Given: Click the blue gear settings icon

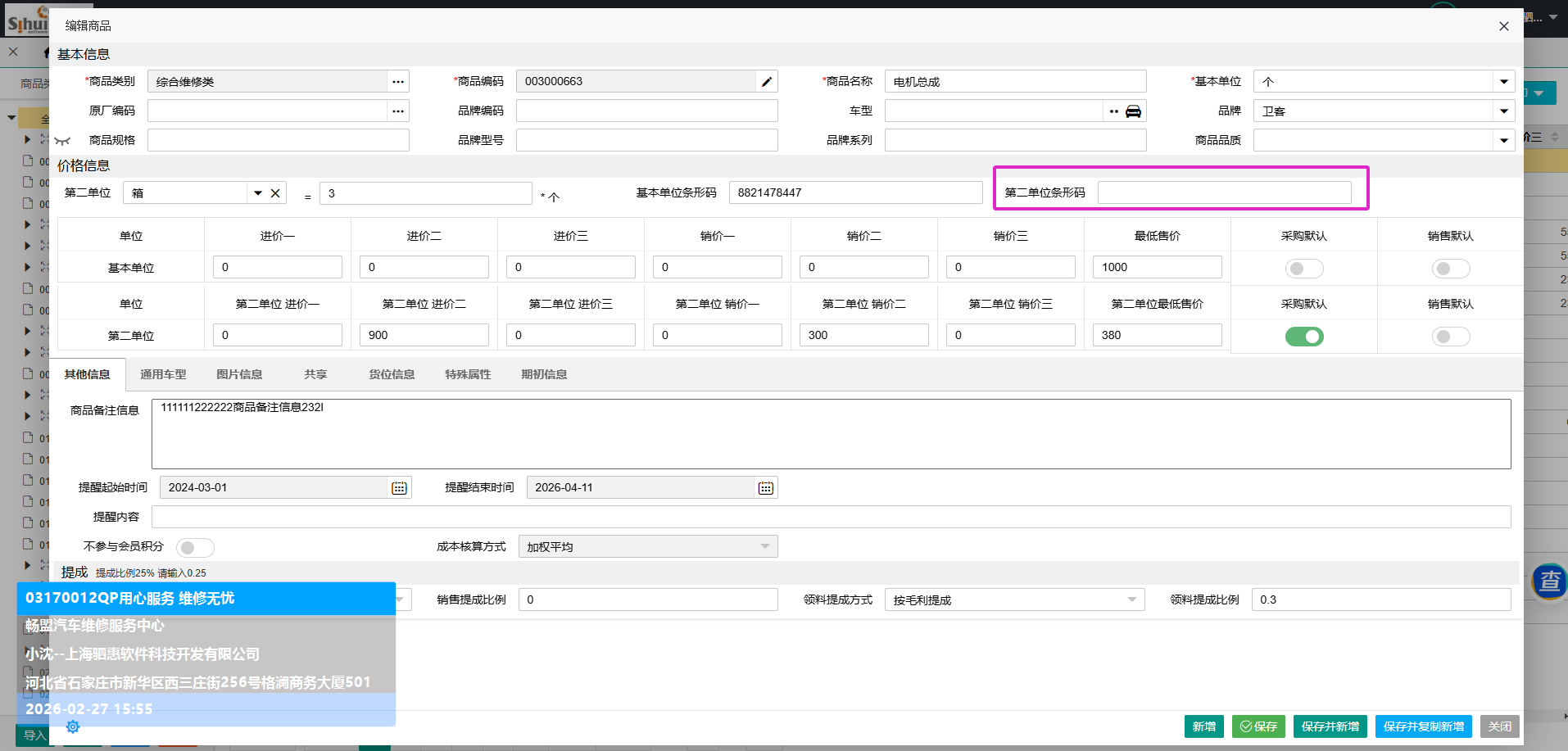Looking at the screenshot, I should click(x=73, y=726).
